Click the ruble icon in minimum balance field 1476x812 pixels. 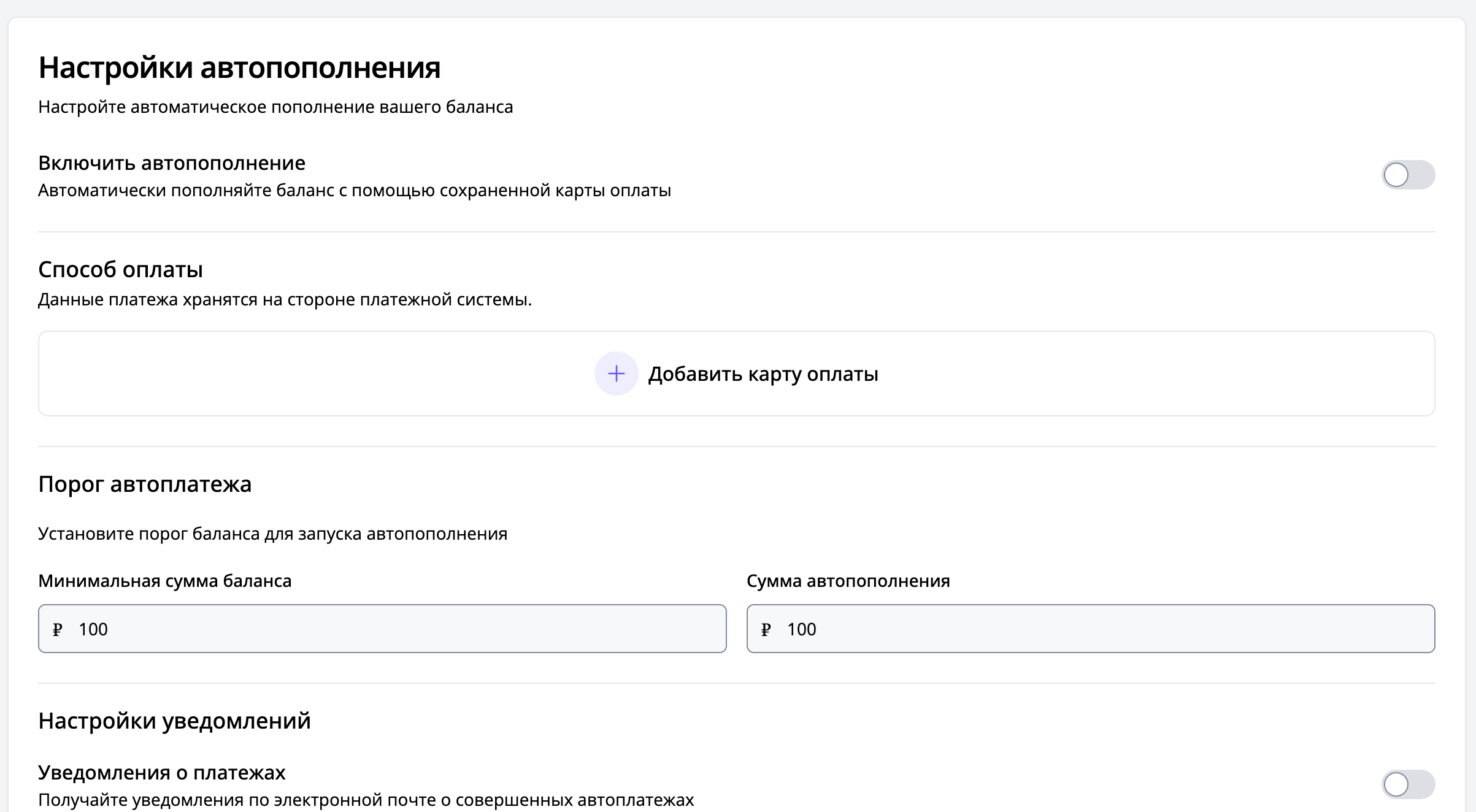[58, 630]
